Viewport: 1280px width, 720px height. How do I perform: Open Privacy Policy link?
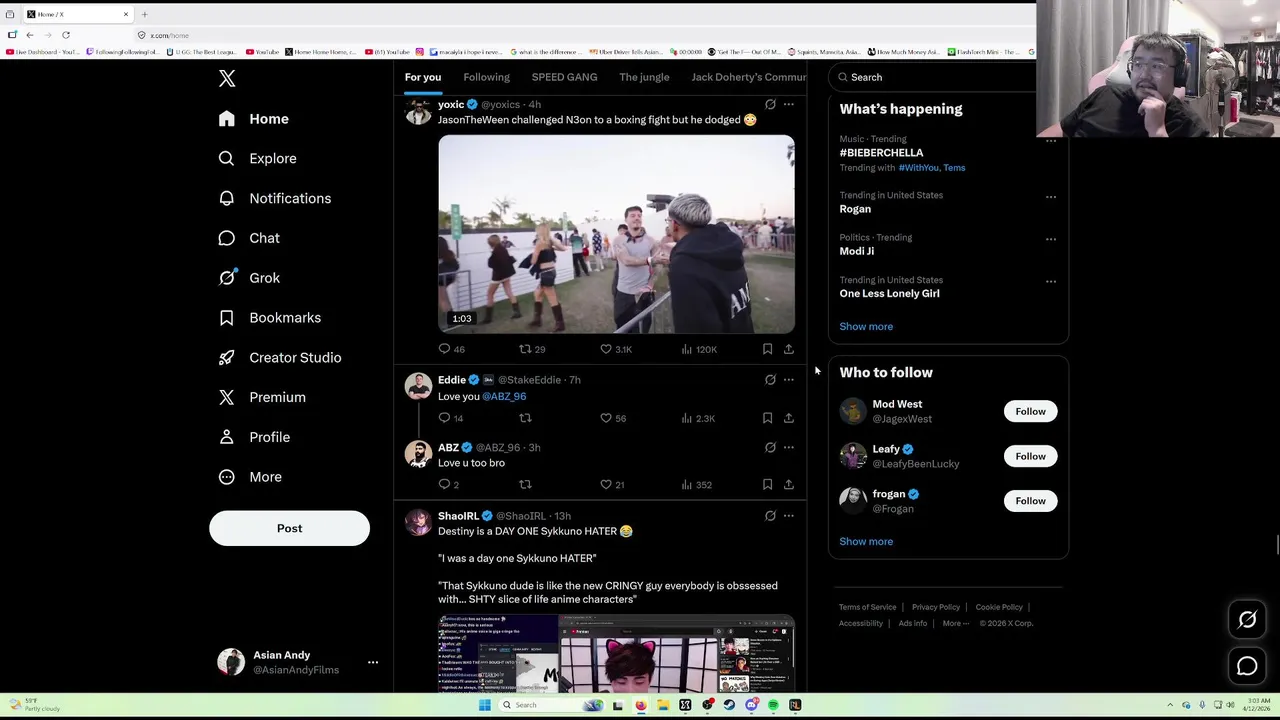tap(936, 608)
